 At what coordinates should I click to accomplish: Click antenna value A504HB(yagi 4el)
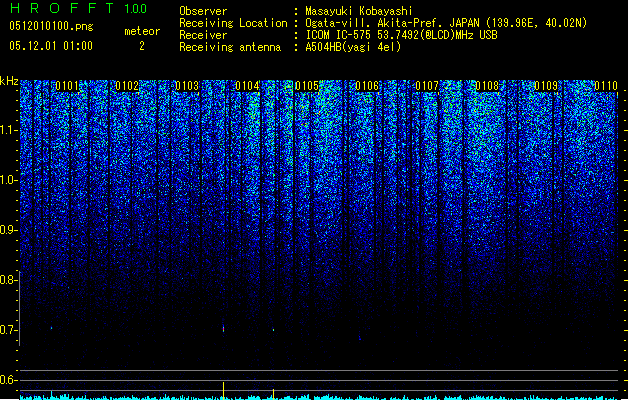coord(353,47)
